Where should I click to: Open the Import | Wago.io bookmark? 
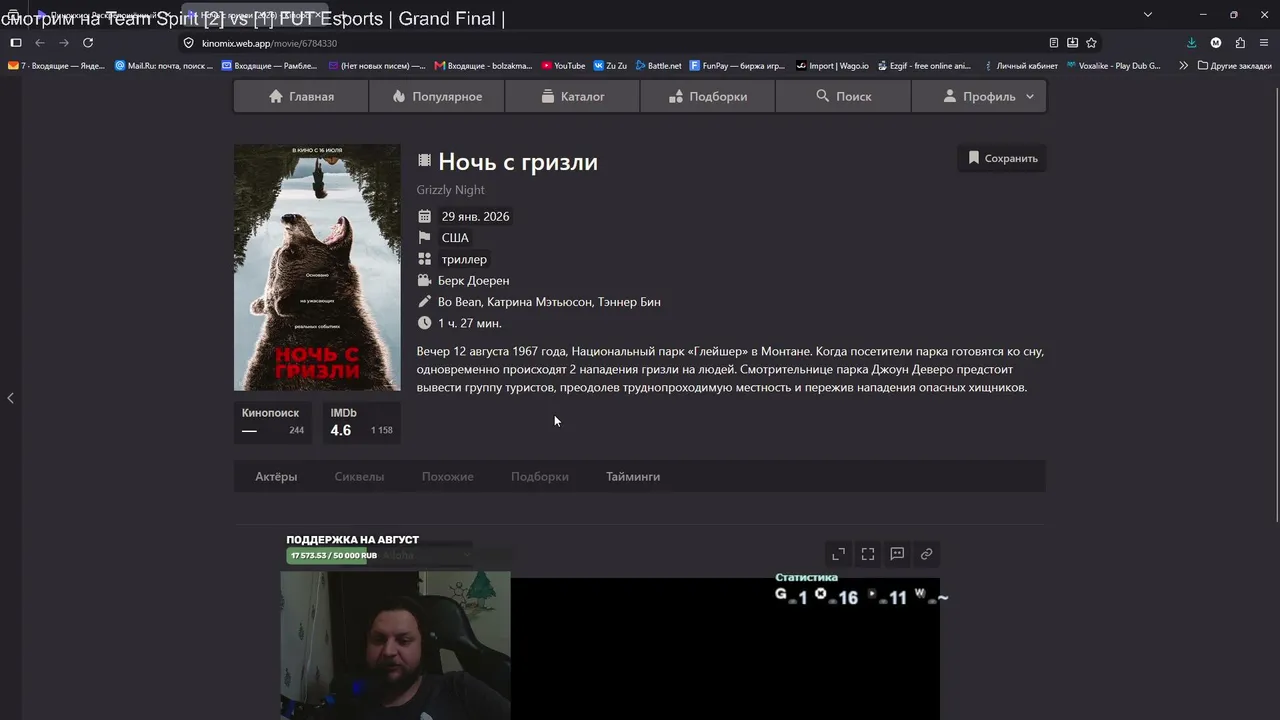tap(833, 66)
